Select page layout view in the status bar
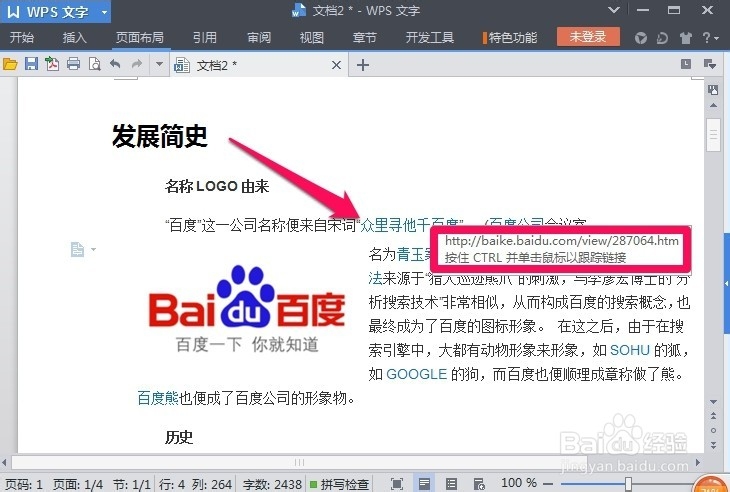 pos(424,484)
